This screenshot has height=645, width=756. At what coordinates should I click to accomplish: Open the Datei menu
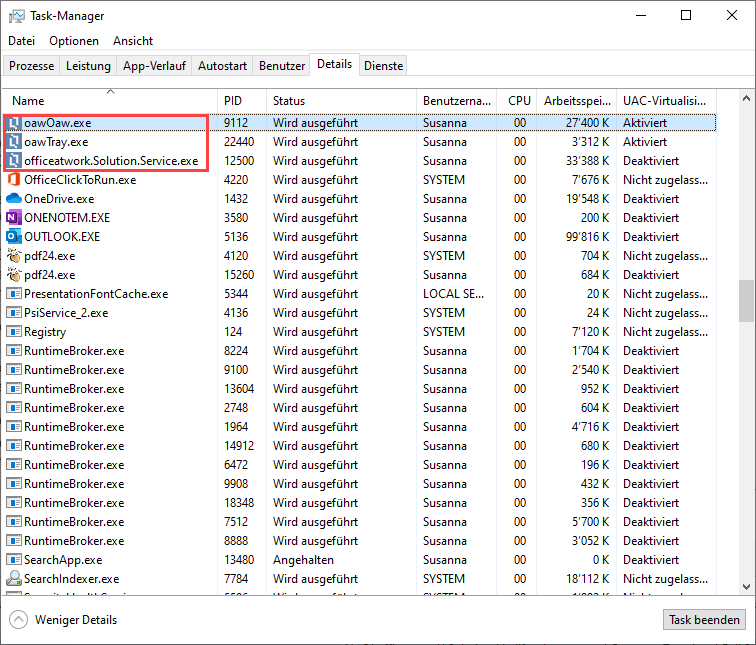[22, 41]
